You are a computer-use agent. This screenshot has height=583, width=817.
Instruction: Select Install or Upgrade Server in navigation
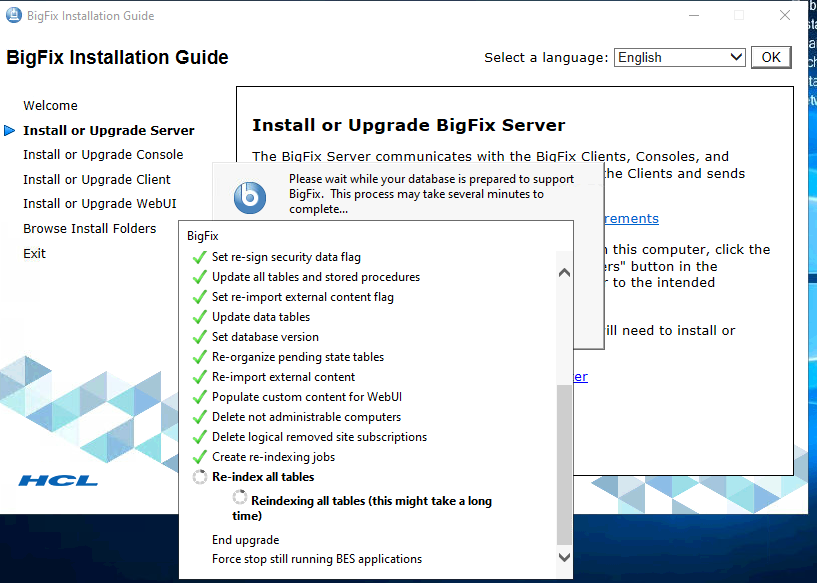pyautogui.click(x=109, y=130)
